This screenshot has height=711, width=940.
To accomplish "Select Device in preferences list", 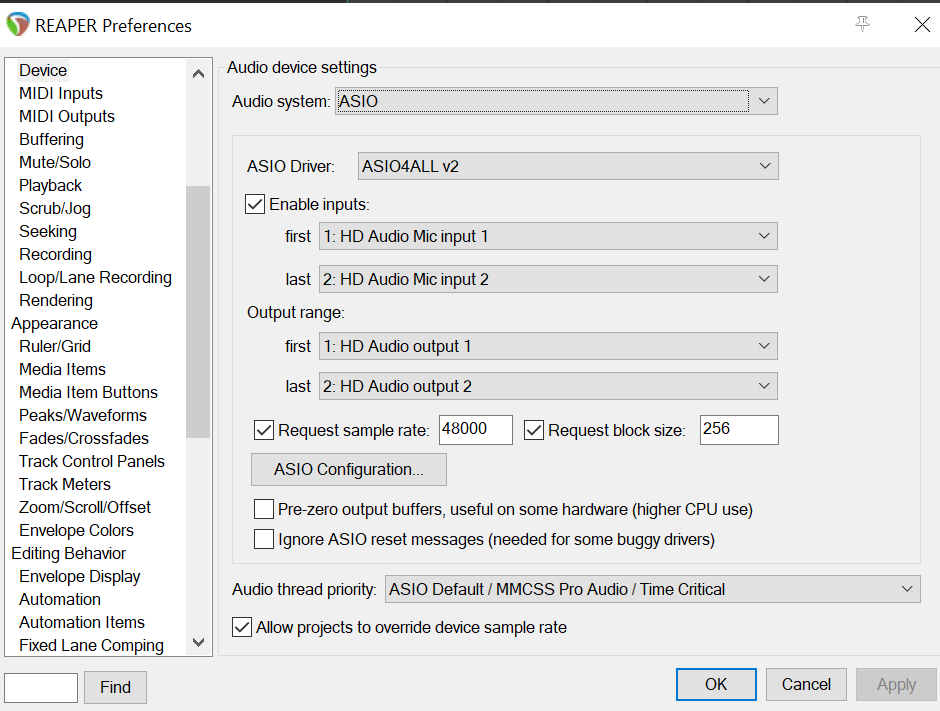I will pyautogui.click(x=43, y=70).
